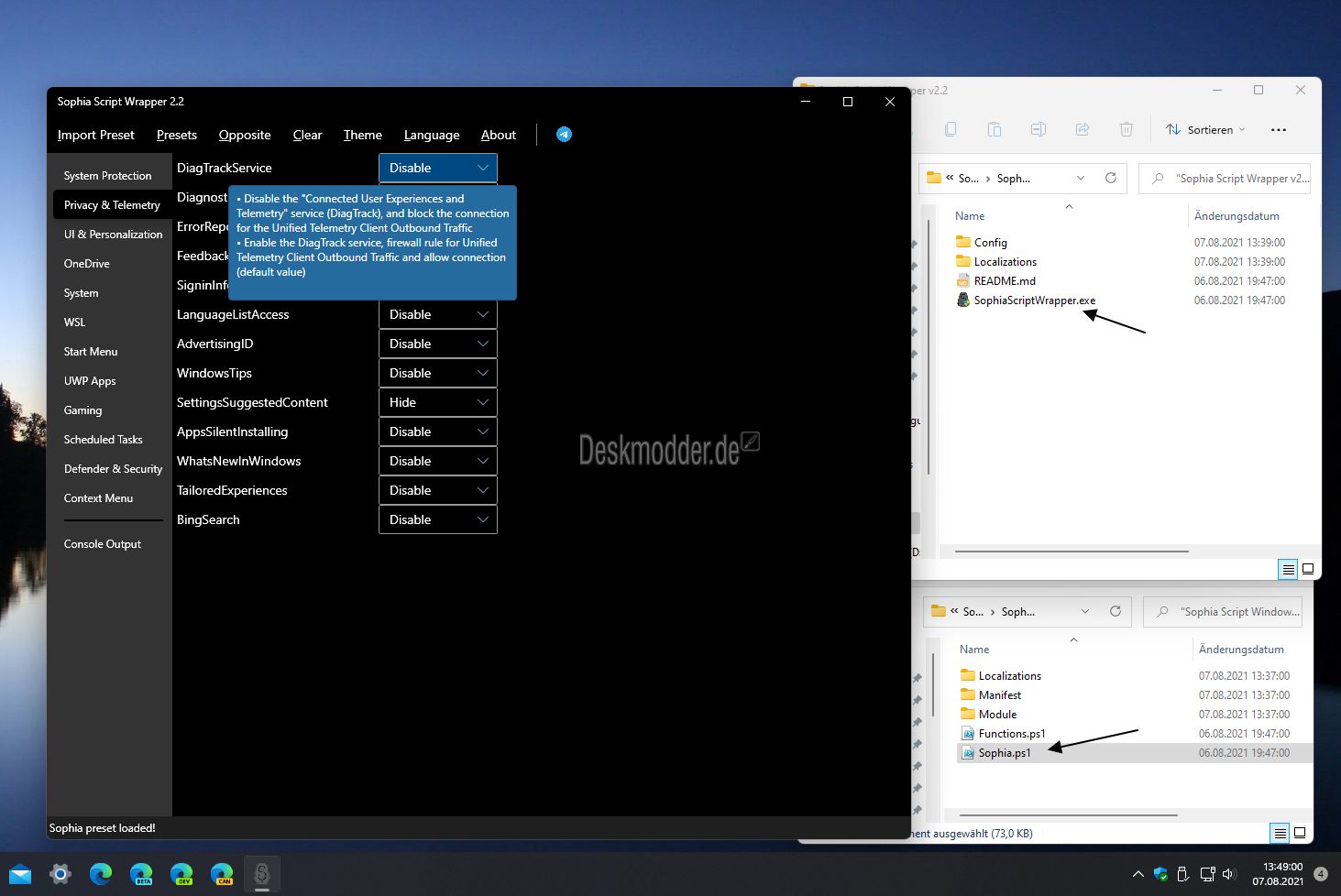Open Mail app from taskbar
The image size is (1341, 896).
tap(20, 874)
